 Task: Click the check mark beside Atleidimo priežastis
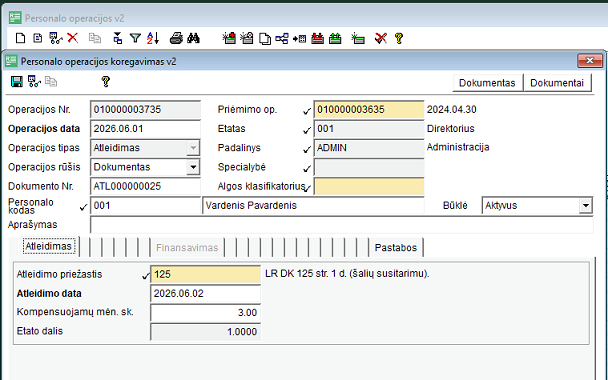point(146,276)
